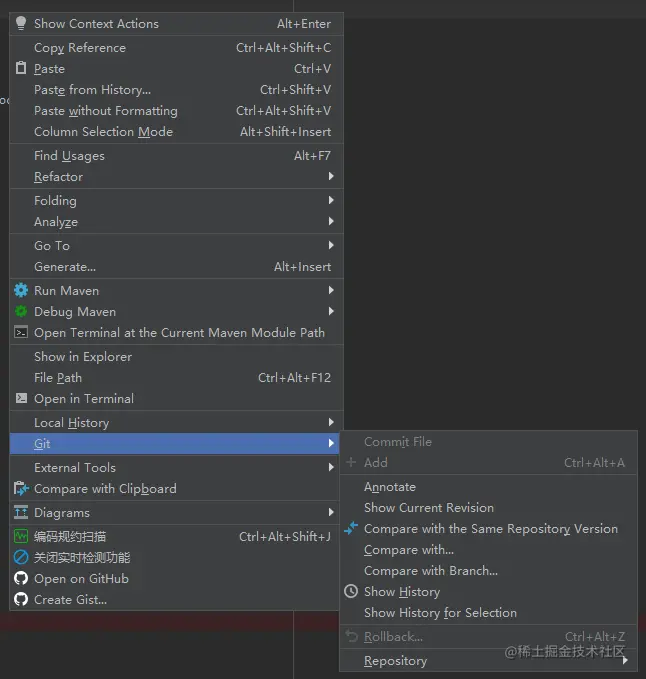Click the lightbulb Show Context Actions icon

(x=21, y=23)
